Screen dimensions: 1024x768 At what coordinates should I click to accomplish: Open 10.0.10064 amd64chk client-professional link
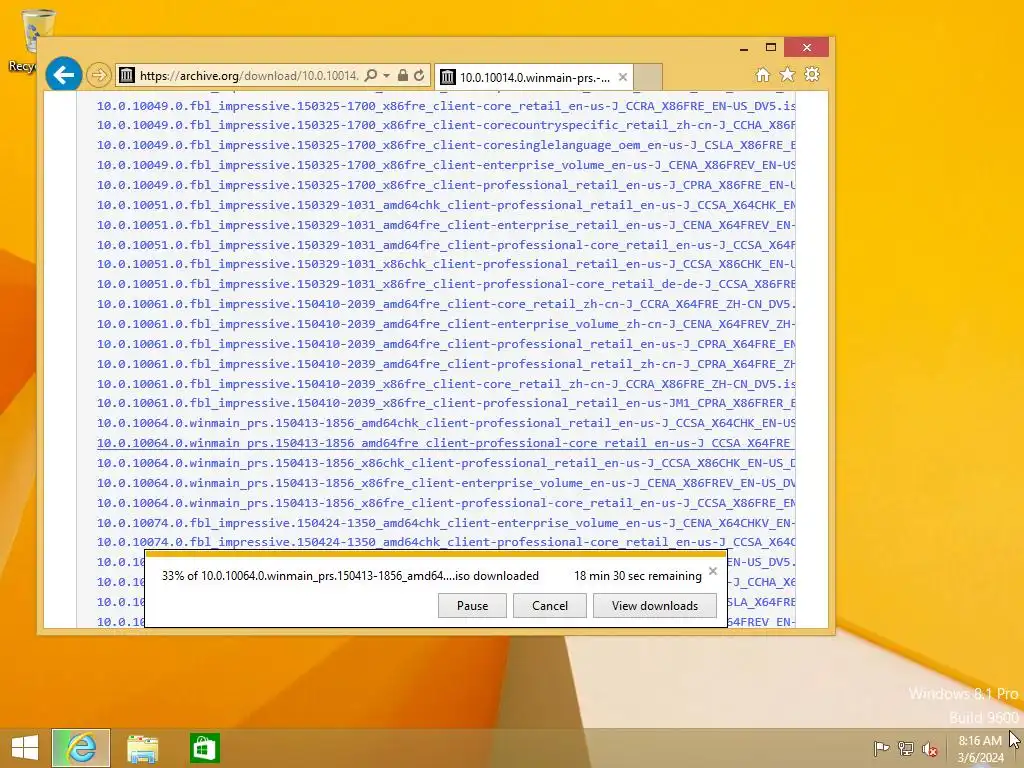[446, 423]
